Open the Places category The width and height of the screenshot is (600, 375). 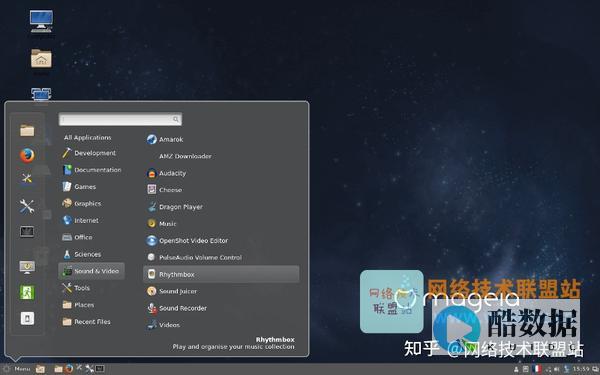(78, 305)
